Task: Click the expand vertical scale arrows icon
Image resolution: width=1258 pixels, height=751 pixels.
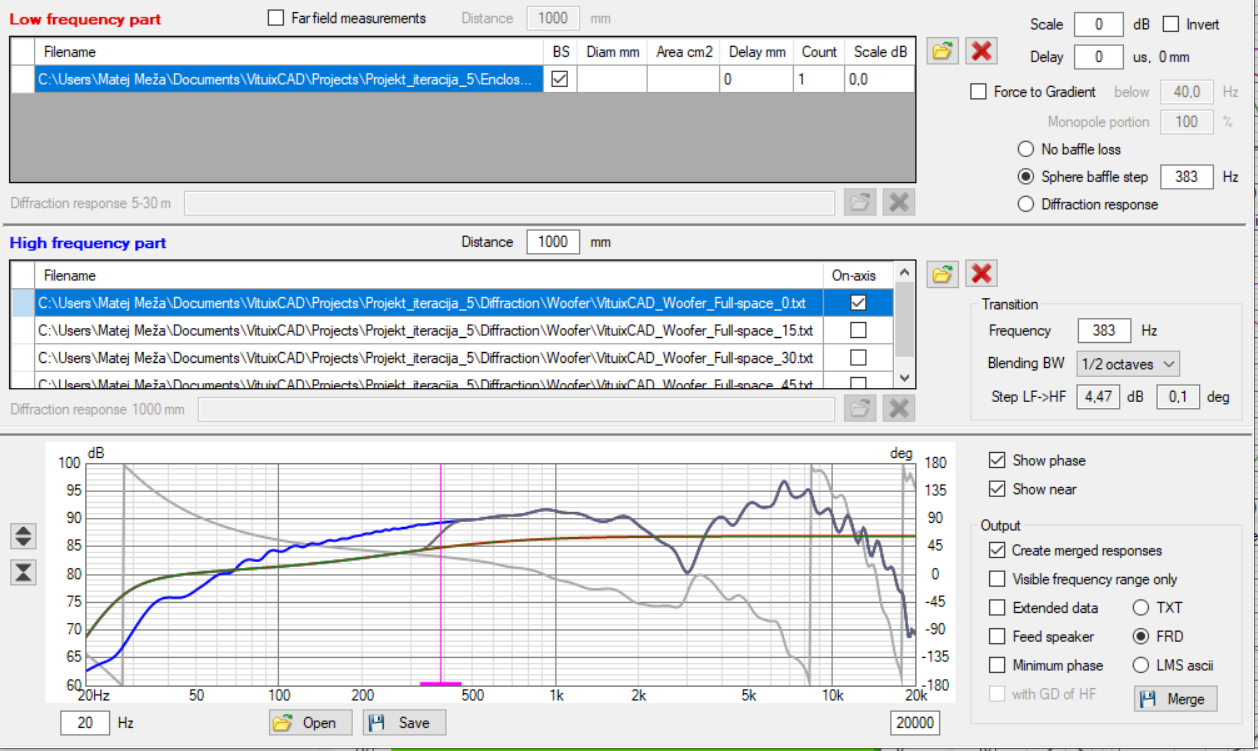Action: coord(24,536)
